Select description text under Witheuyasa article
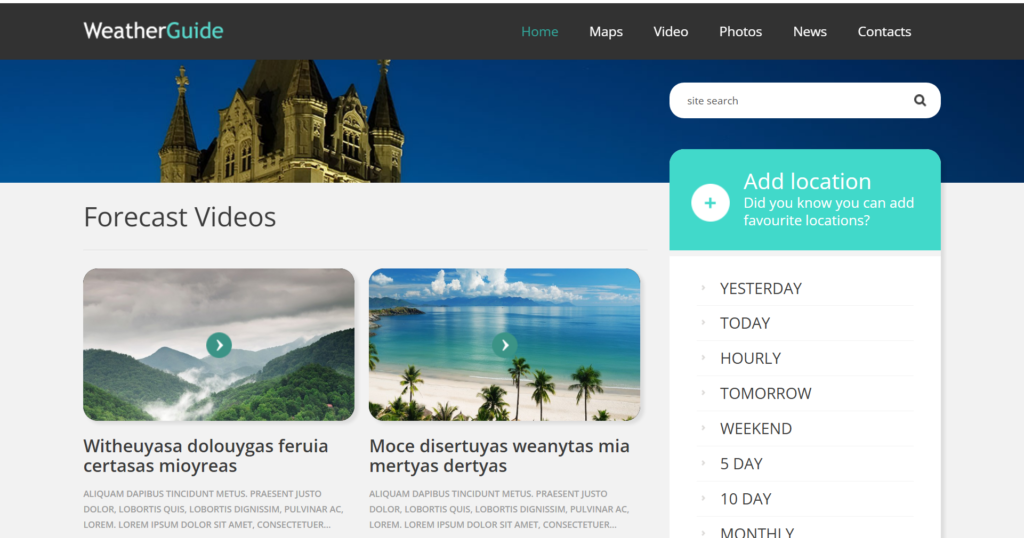The image size is (1024, 538). (213, 509)
